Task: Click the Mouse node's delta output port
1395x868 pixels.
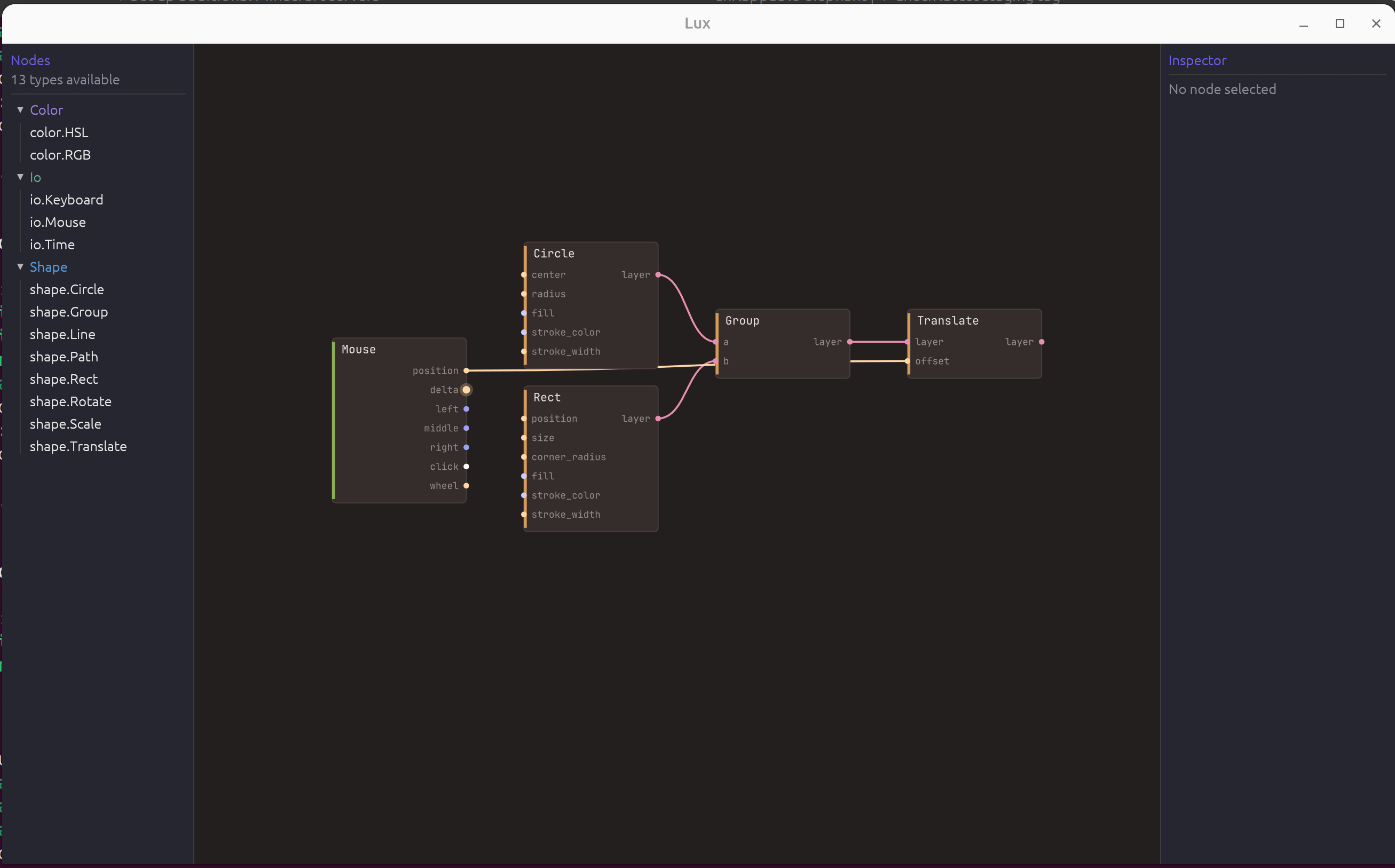Action: point(466,390)
